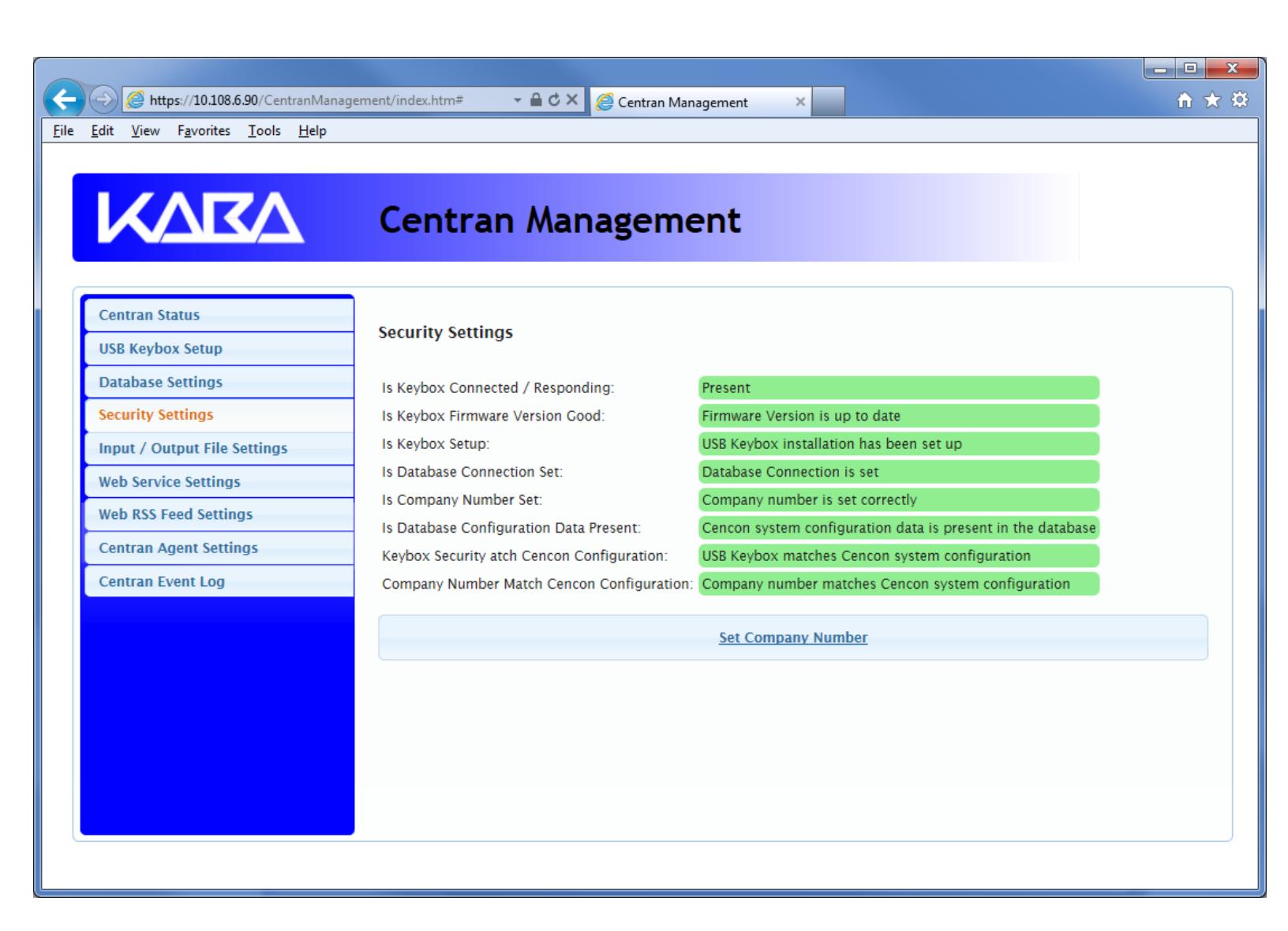Click the 'Is Keybox Setup:' label
Image resolution: width=1288 pixels, height=931 pixels.
[436, 444]
